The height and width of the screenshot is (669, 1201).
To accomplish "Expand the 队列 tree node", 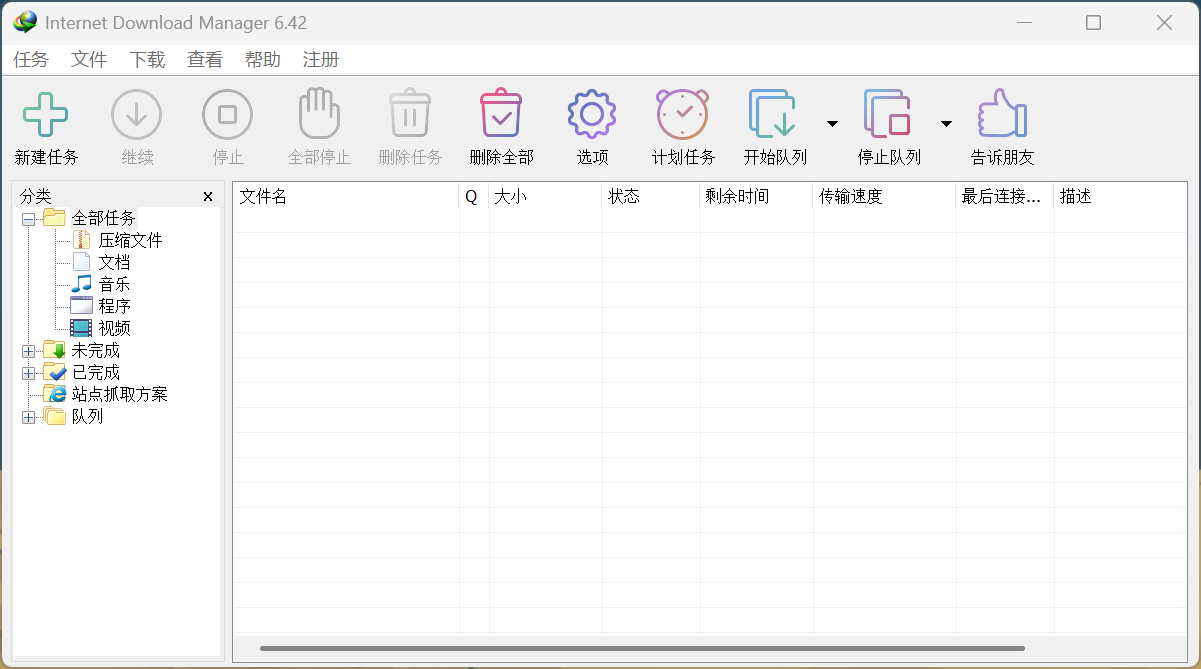I will (x=28, y=417).
